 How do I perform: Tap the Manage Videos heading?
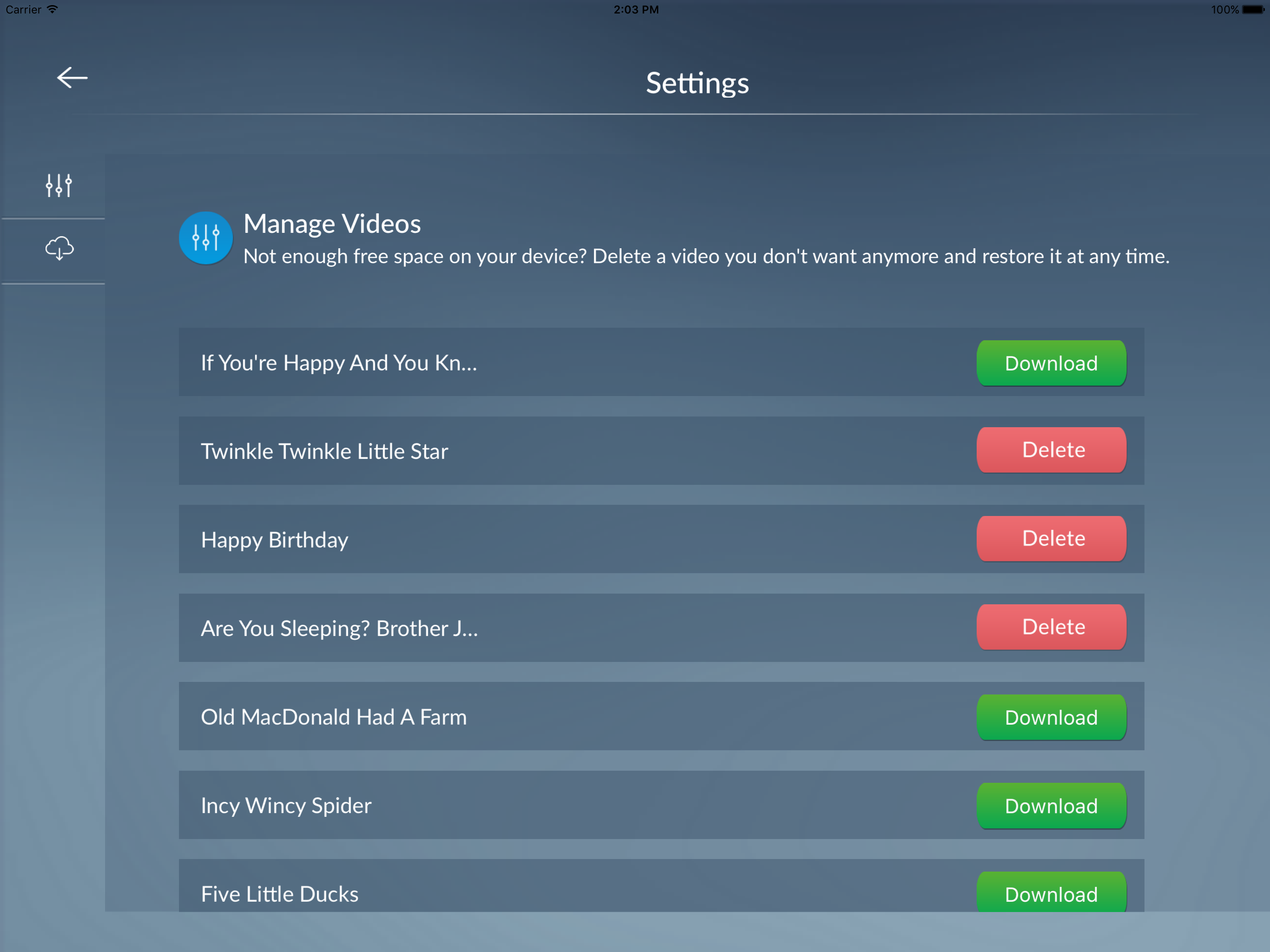coord(332,224)
